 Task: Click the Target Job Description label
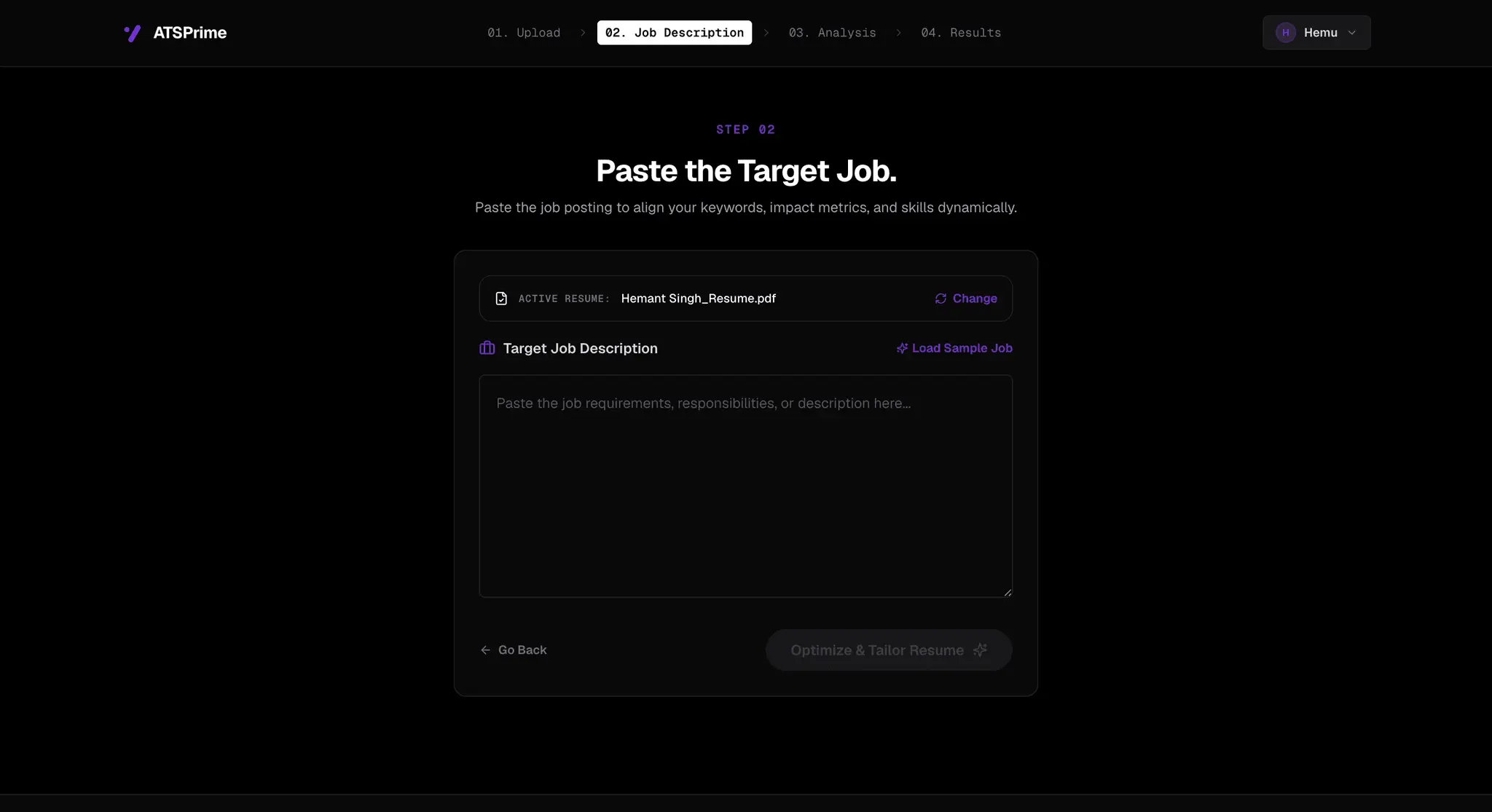[580, 348]
